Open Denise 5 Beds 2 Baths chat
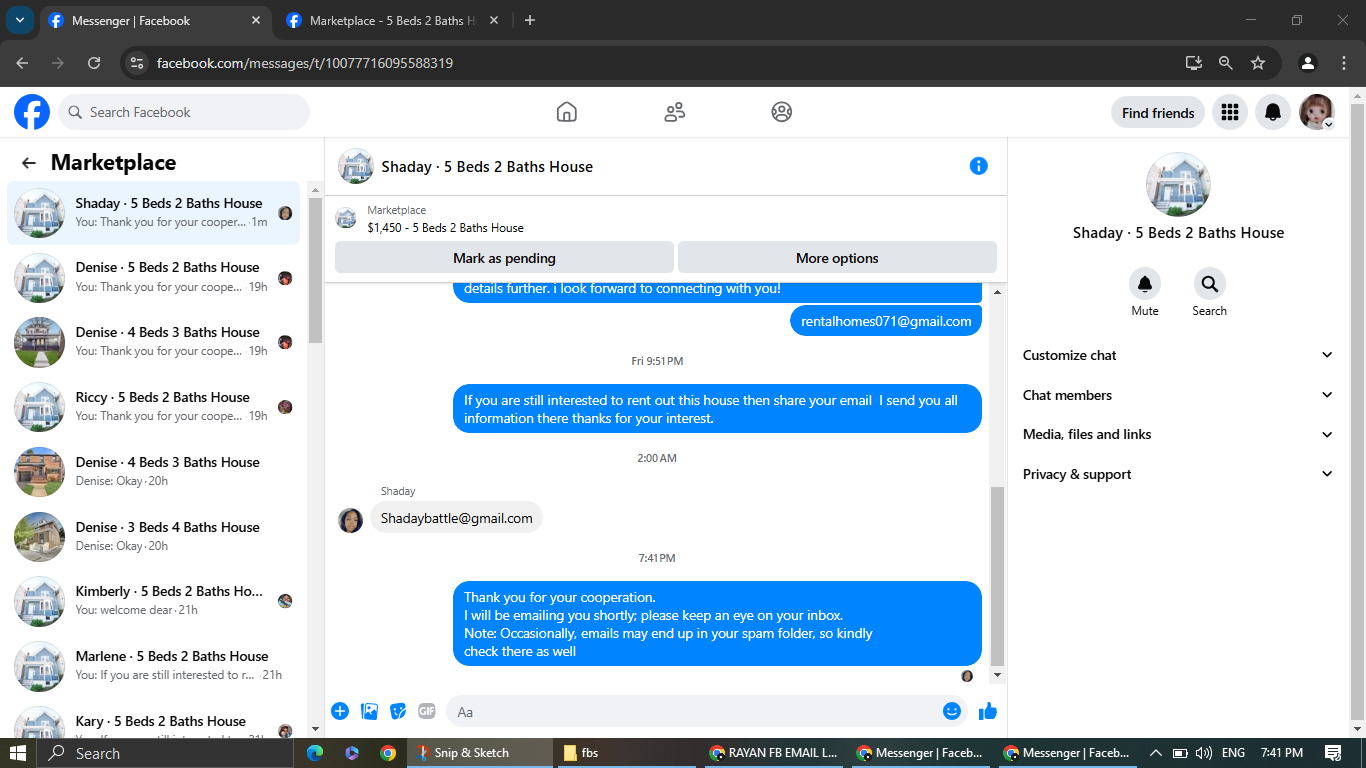The height and width of the screenshot is (768, 1366). point(153,277)
